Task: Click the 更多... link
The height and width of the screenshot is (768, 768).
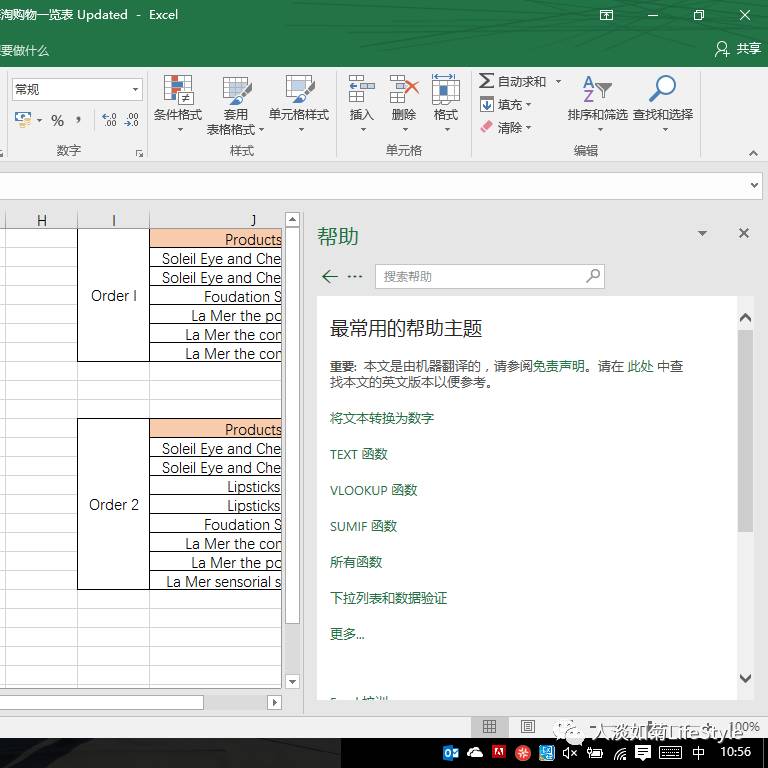Action: click(347, 634)
